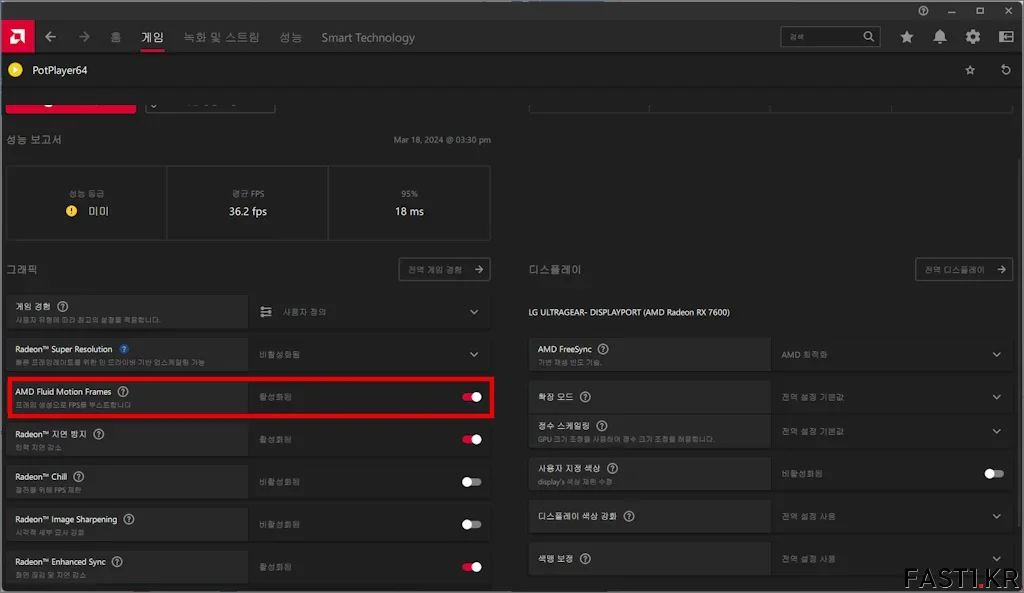Show help for 색맹 보정

click(585, 559)
